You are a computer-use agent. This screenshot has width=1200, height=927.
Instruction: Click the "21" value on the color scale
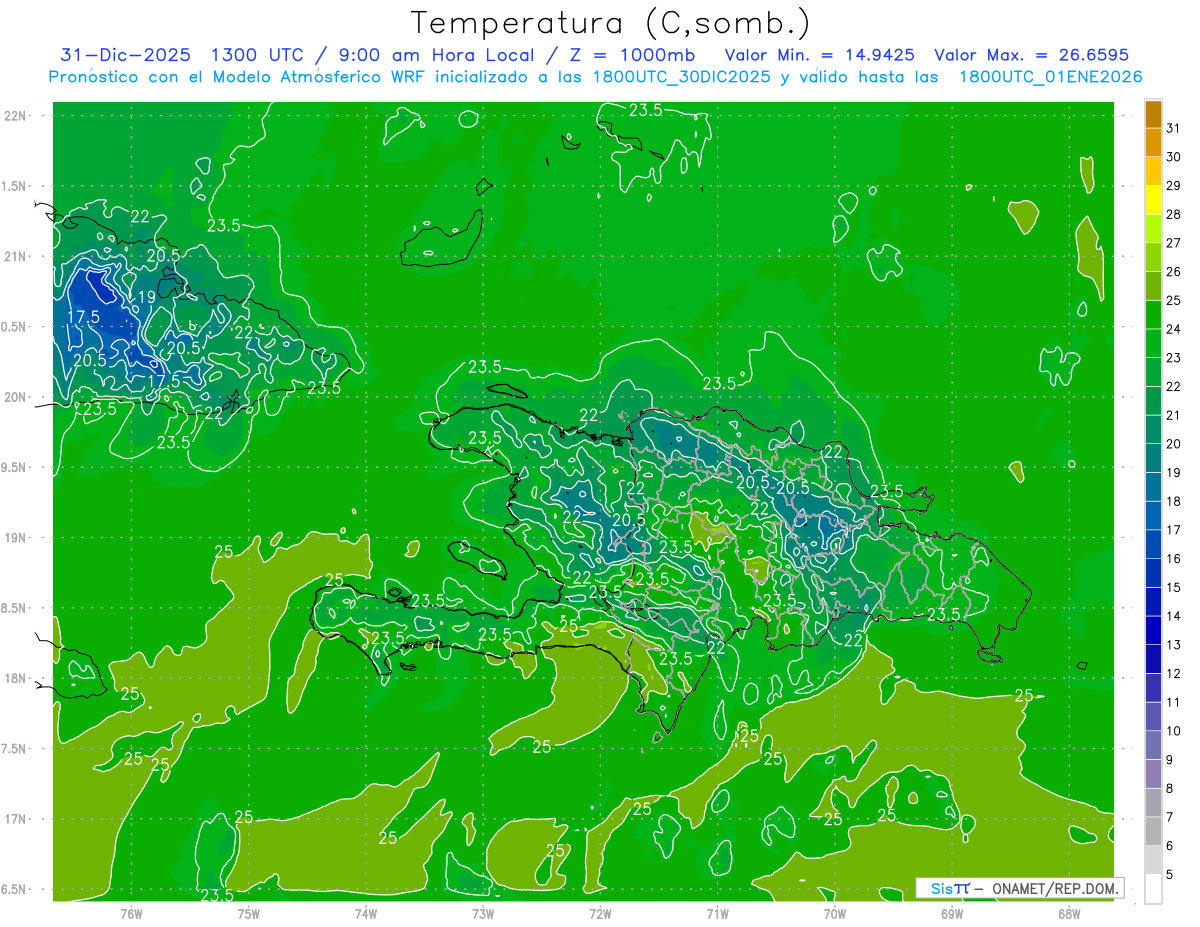1173,415
